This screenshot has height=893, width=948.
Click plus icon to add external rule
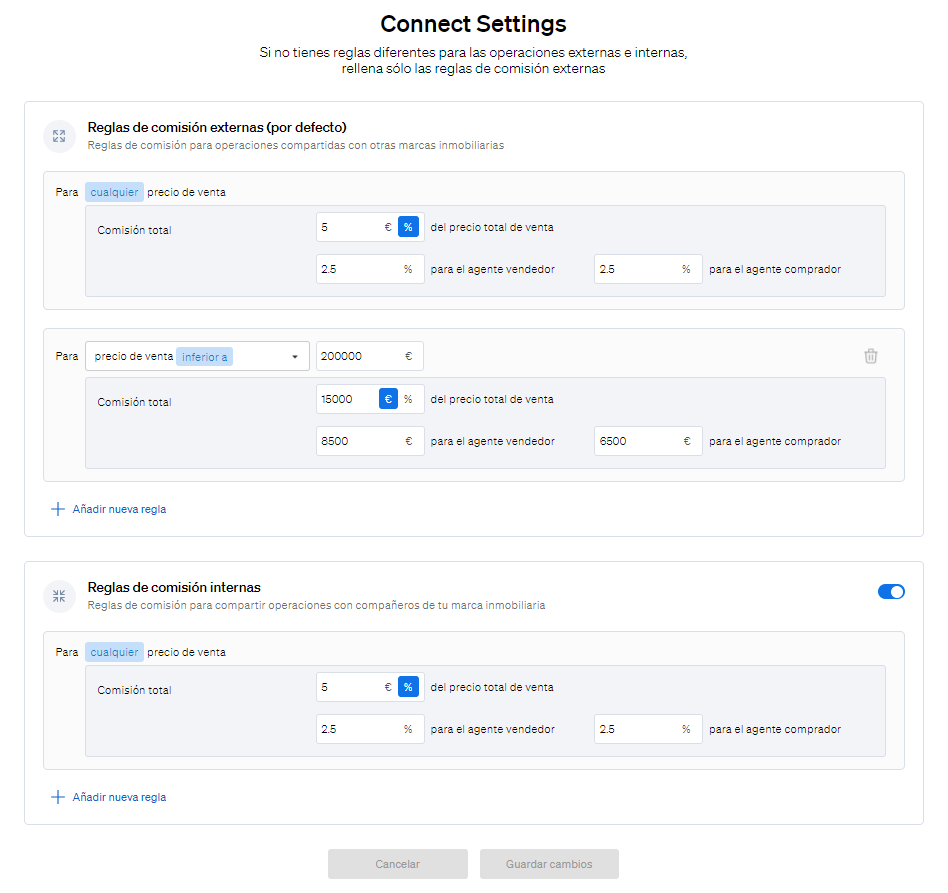[x=57, y=509]
